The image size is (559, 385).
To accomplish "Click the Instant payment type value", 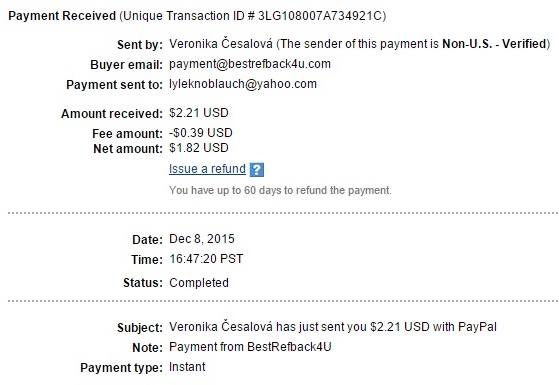I will coord(187,366).
